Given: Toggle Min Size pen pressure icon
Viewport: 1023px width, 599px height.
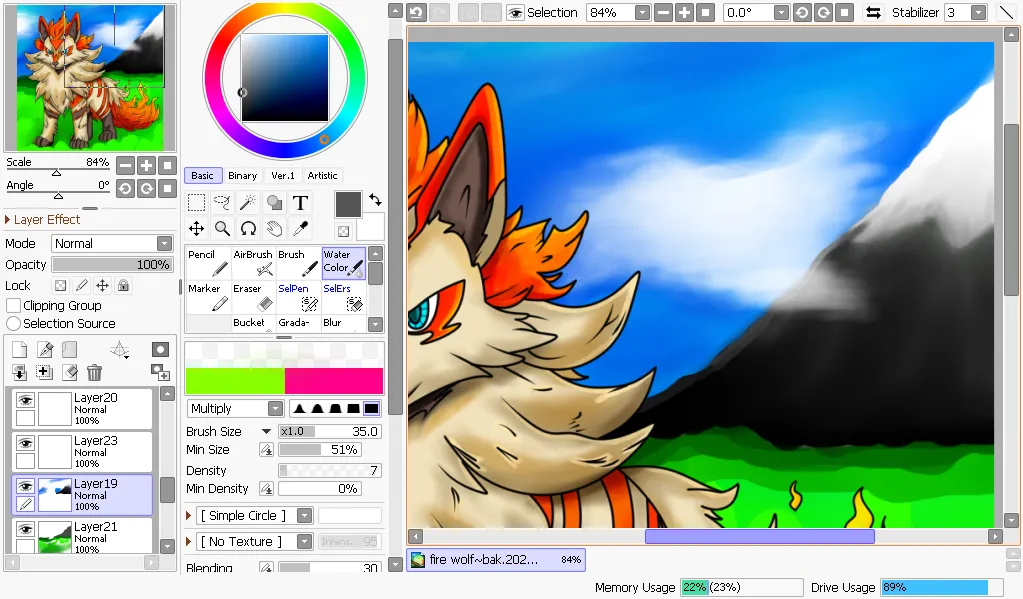Looking at the screenshot, I should [266, 450].
